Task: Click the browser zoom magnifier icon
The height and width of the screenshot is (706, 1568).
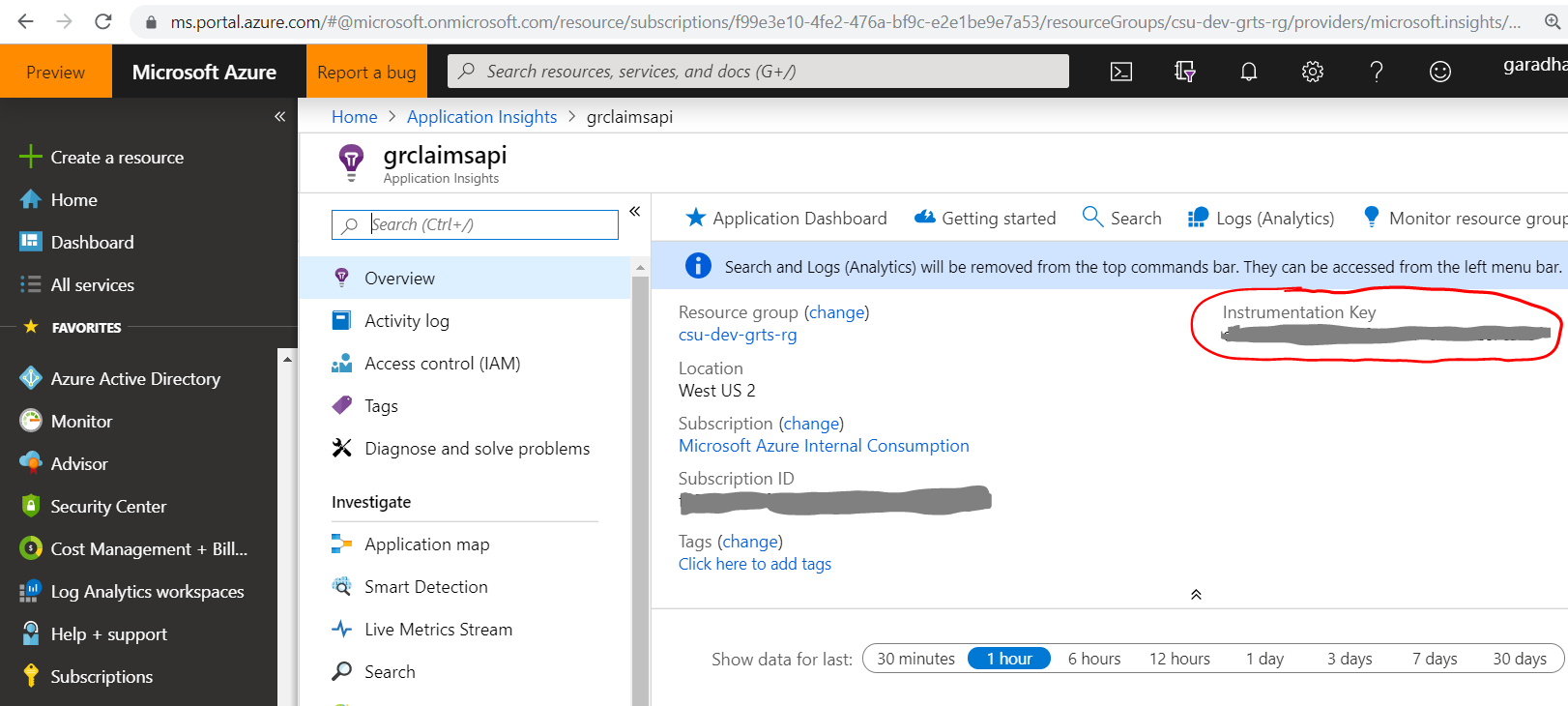Action: point(1552,21)
